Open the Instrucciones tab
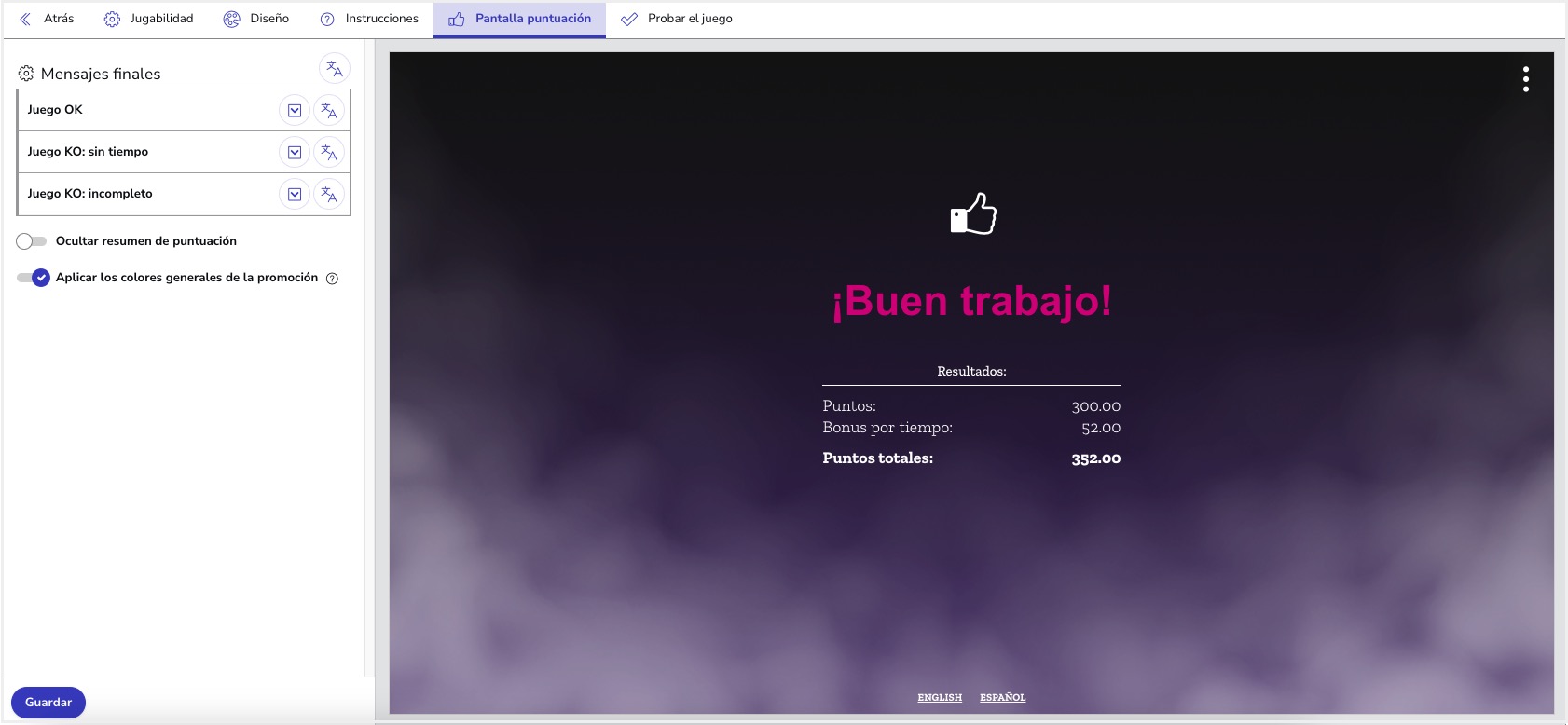The height and width of the screenshot is (725, 1568). pyautogui.click(x=369, y=19)
